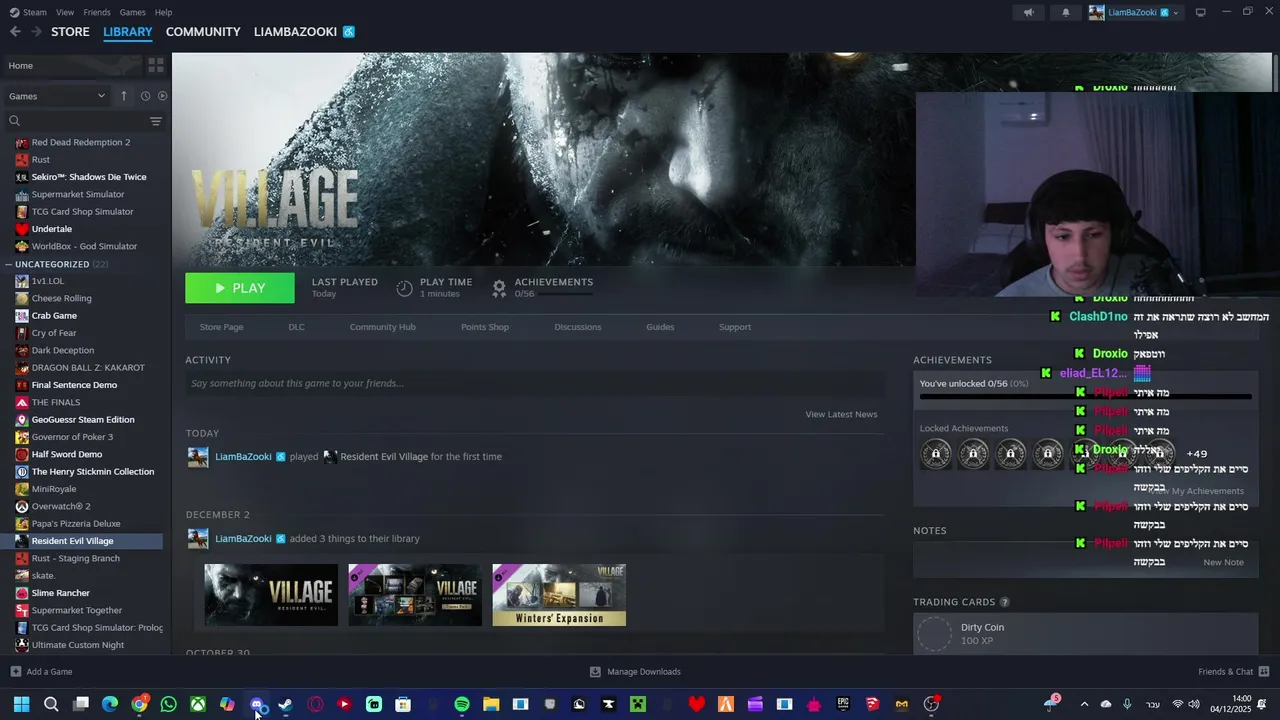The width and height of the screenshot is (1280, 720).
Task: Open the Games menu
Action: click(x=132, y=12)
